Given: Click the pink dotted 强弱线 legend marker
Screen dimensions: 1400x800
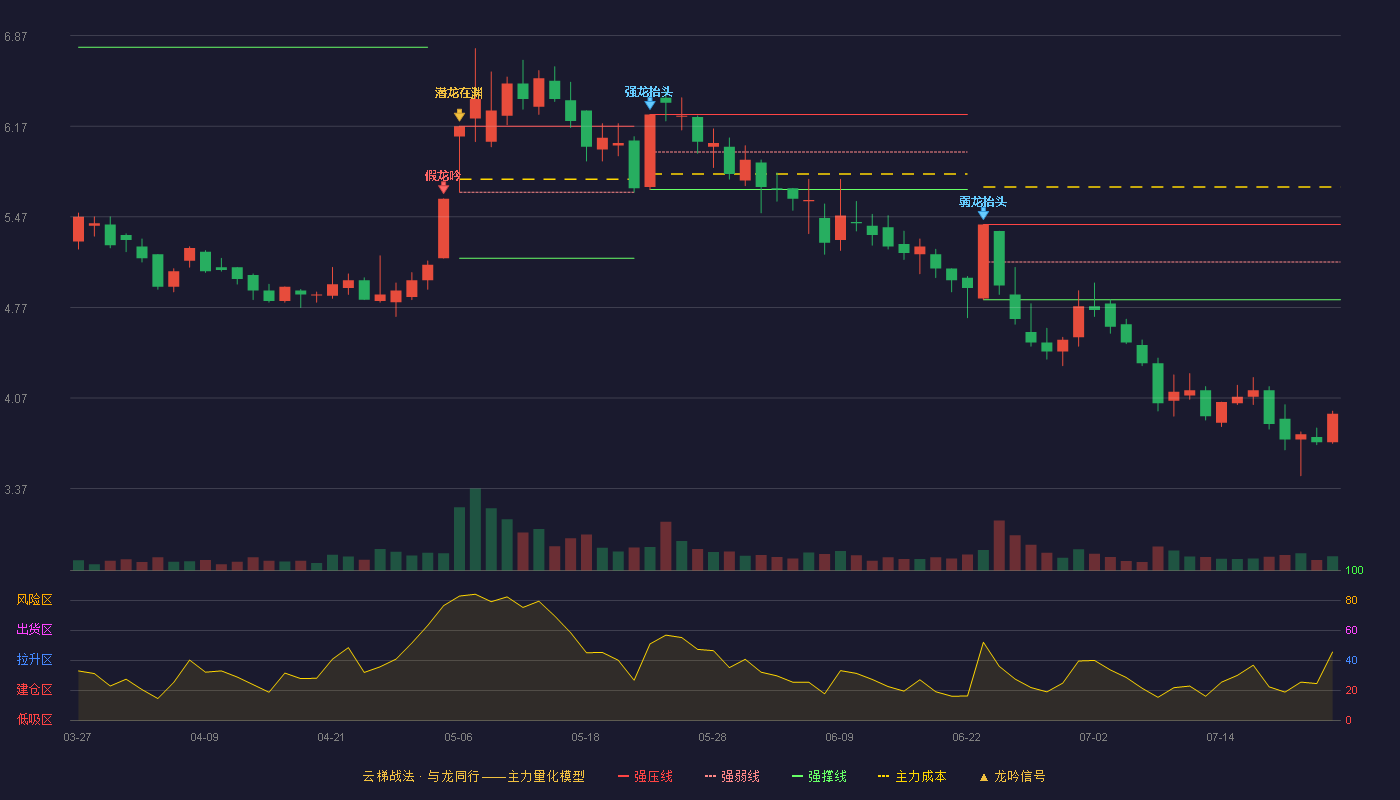Looking at the screenshot, I should coord(711,777).
